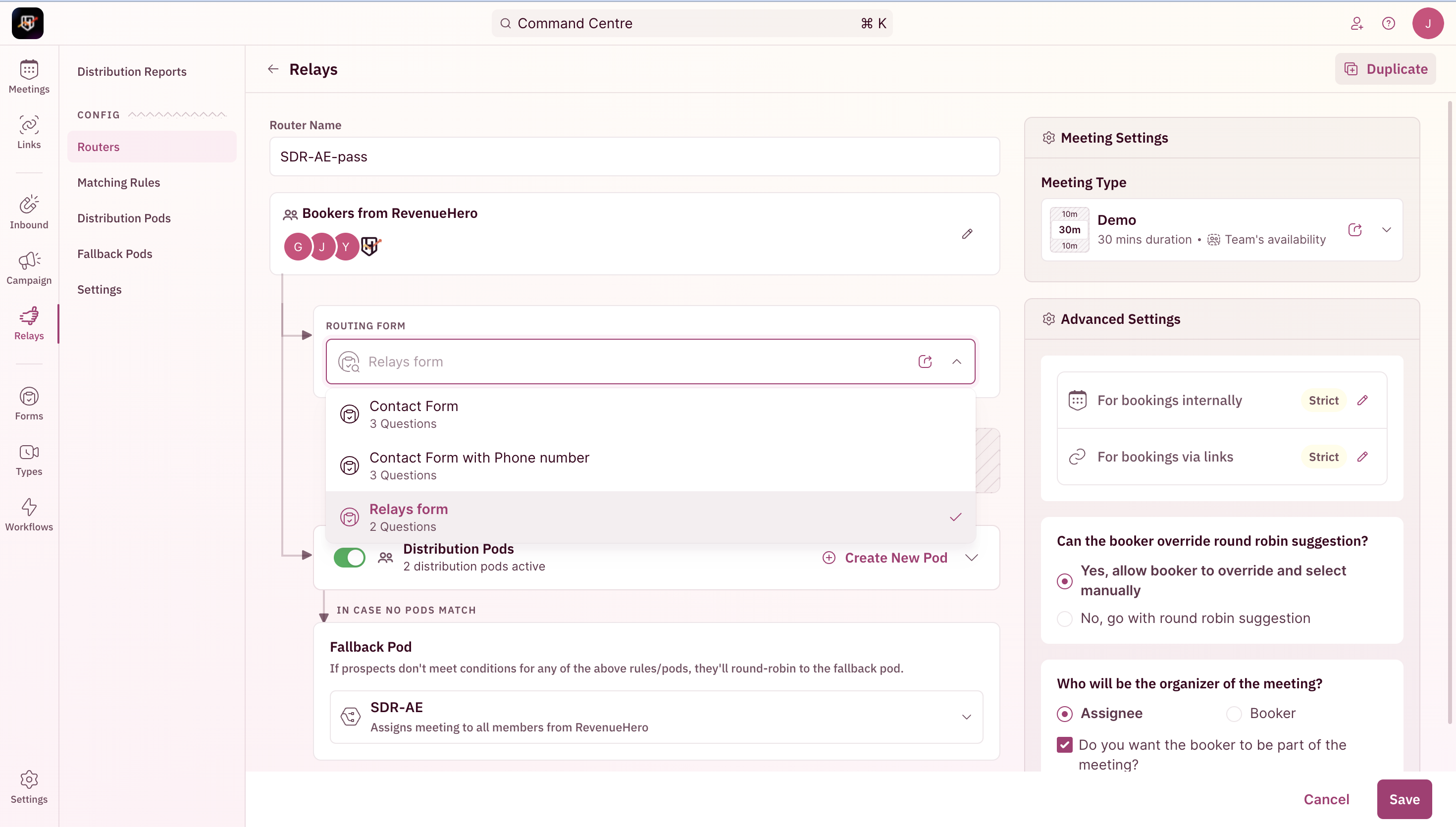Click the Advanced Settings gear icon
This screenshot has width=1456, height=827.
(x=1048, y=319)
